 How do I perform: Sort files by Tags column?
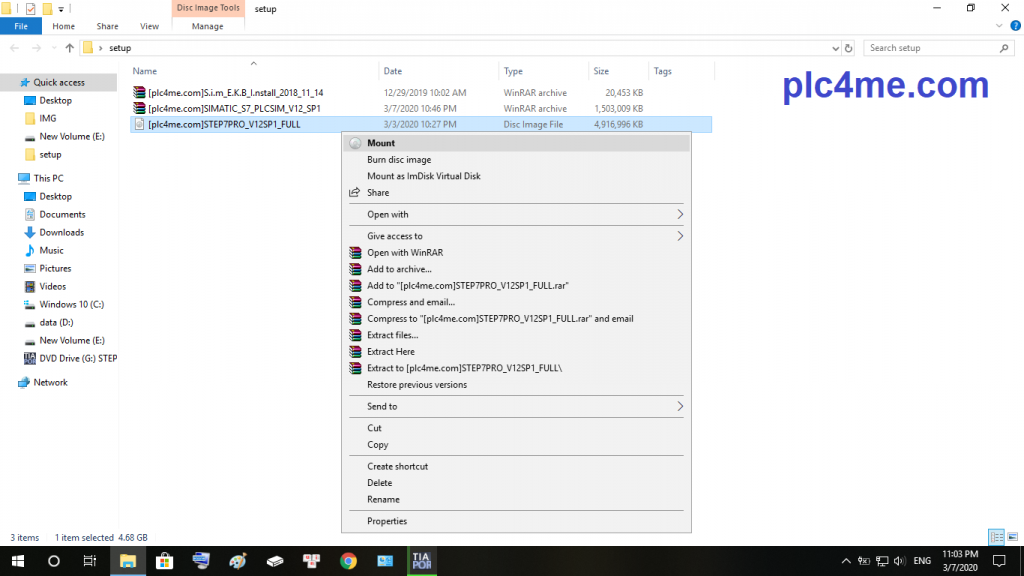pyautogui.click(x=681, y=71)
